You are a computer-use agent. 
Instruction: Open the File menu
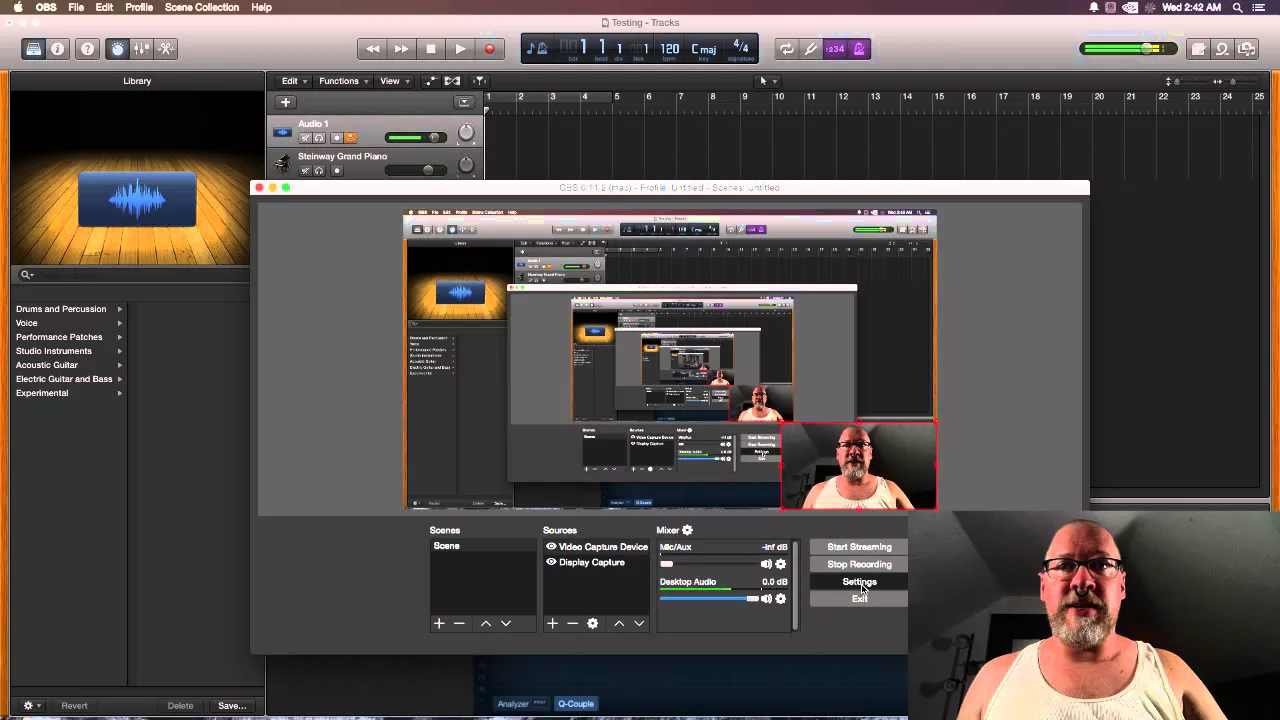coord(76,7)
